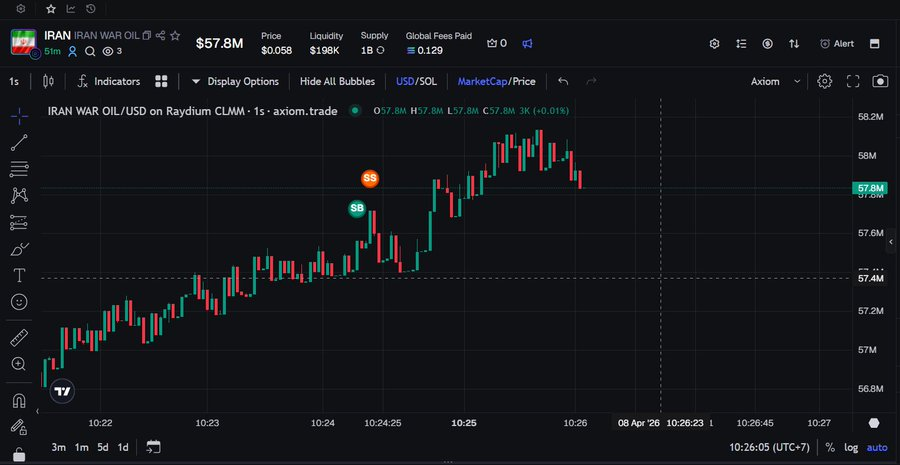Select the ruler measure tool
The width and height of the screenshot is (900, 465).
click(19, 338)
